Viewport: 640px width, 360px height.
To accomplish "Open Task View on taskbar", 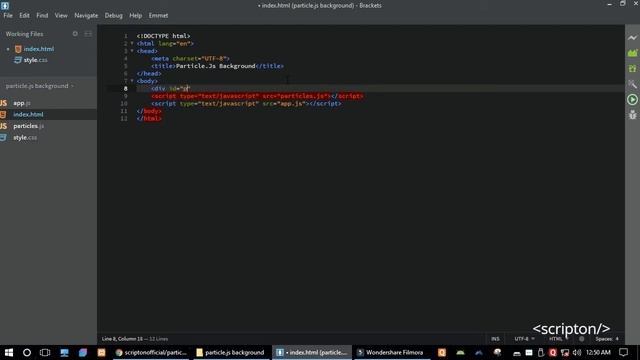I will (x=45, y=352).
